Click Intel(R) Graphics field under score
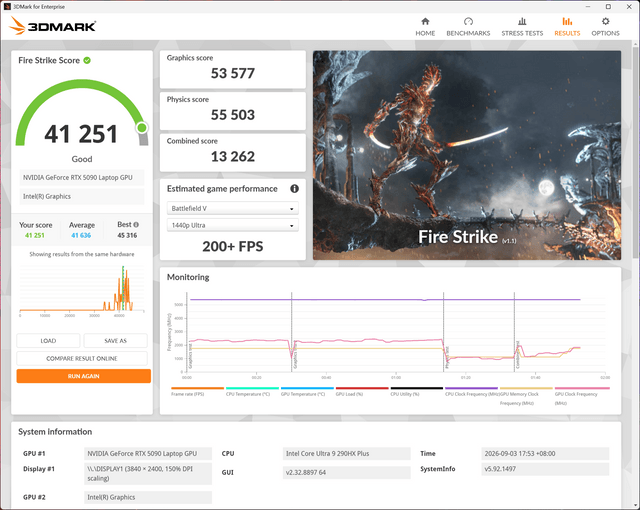Screen dimensions: 640x510 click(82, 196)
